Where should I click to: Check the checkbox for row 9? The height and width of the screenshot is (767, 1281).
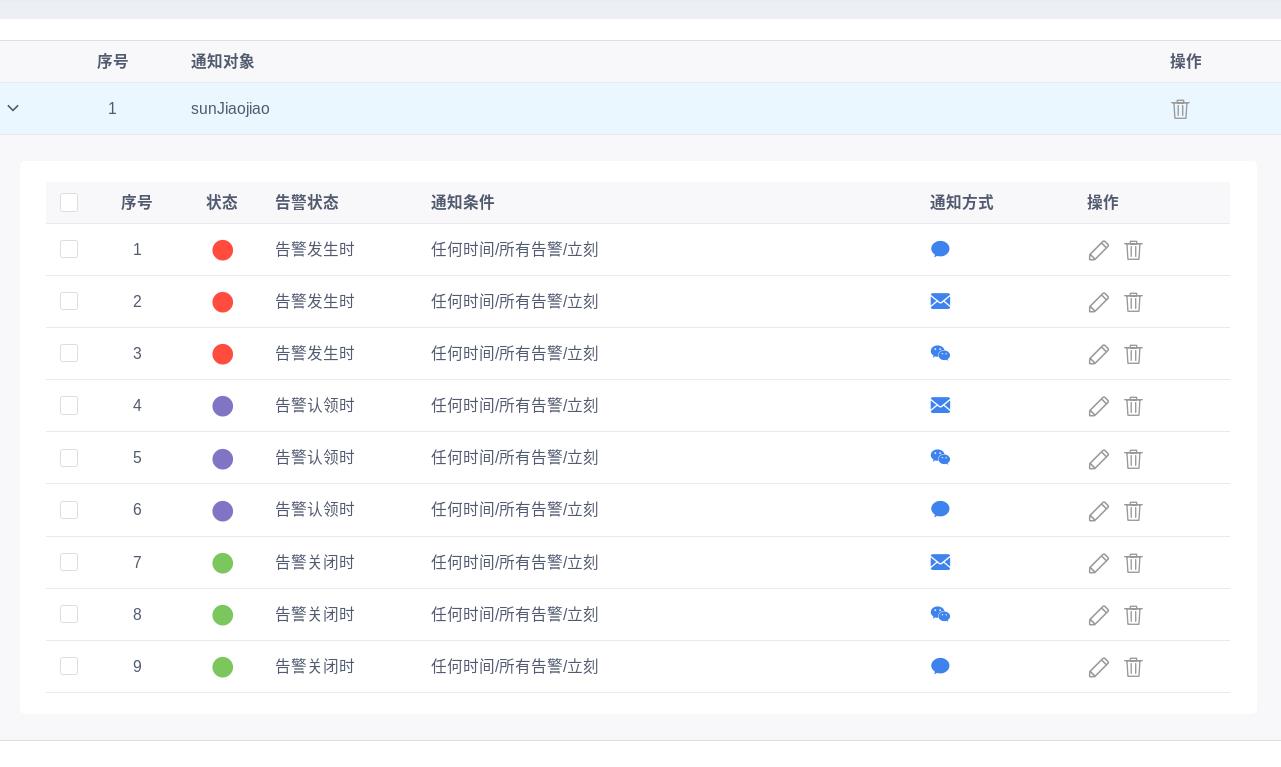pyautogui.click(x=69, y=666)
